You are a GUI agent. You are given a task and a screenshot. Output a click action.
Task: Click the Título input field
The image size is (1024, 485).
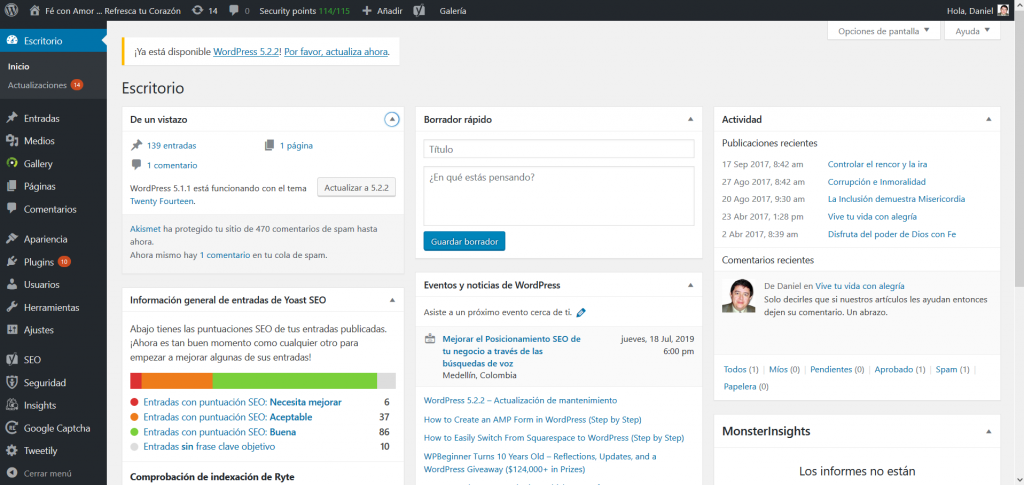point(559,149)
